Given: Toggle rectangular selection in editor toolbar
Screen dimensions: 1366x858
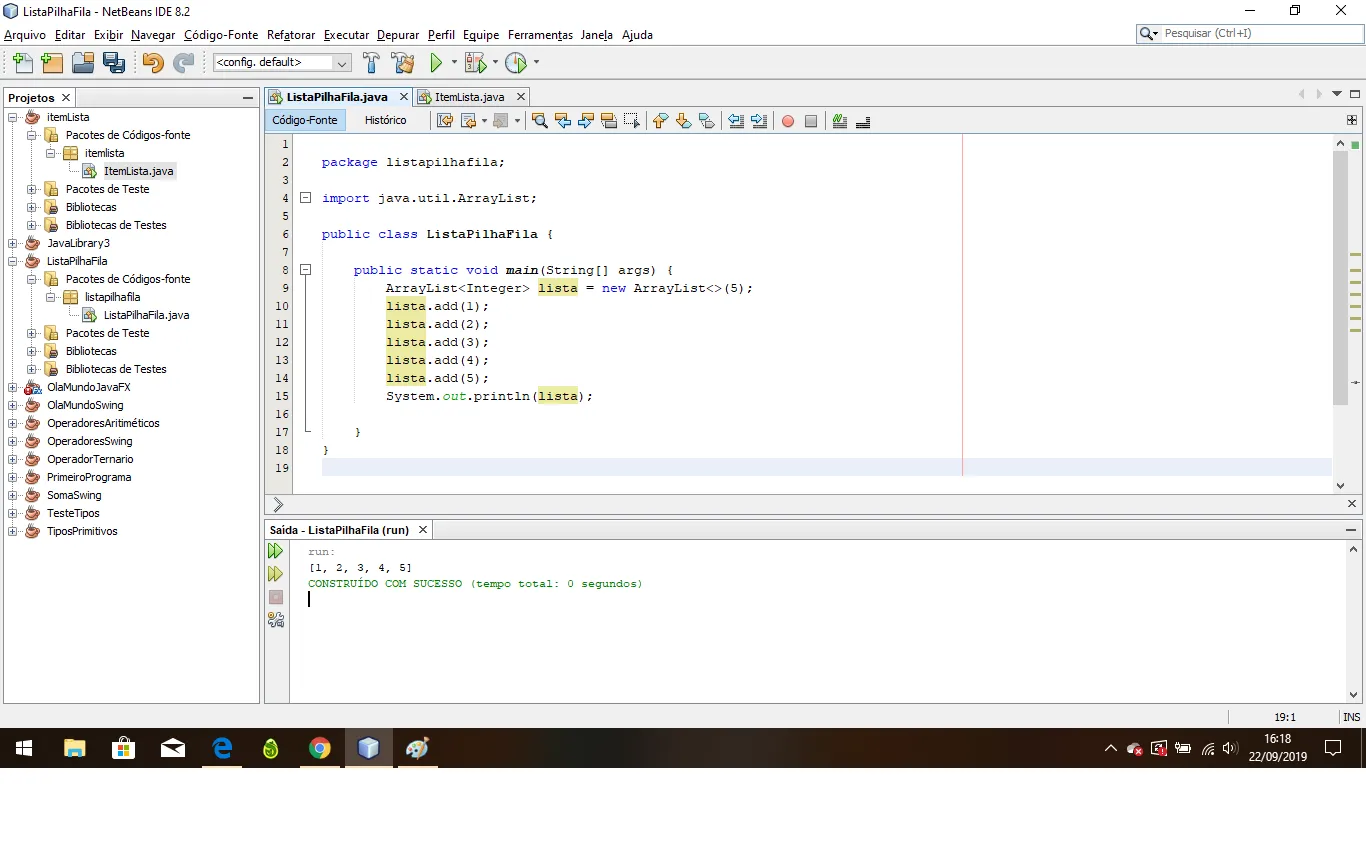Looking at the screenshot, I should [x=632, y=121].
